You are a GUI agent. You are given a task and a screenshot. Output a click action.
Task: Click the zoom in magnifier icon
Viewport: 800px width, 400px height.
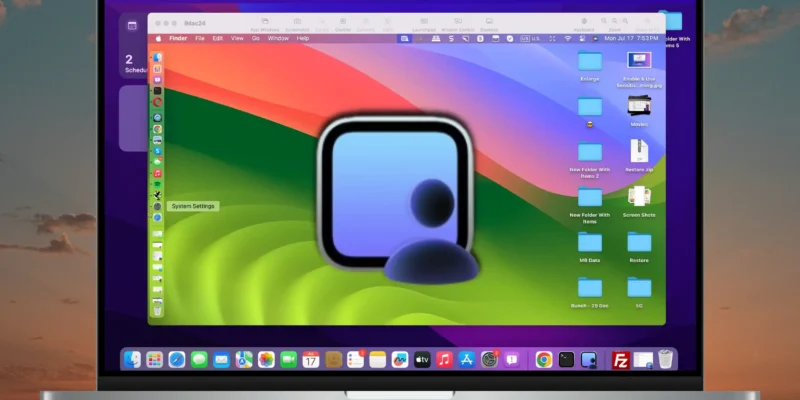(x=625, y=21)
